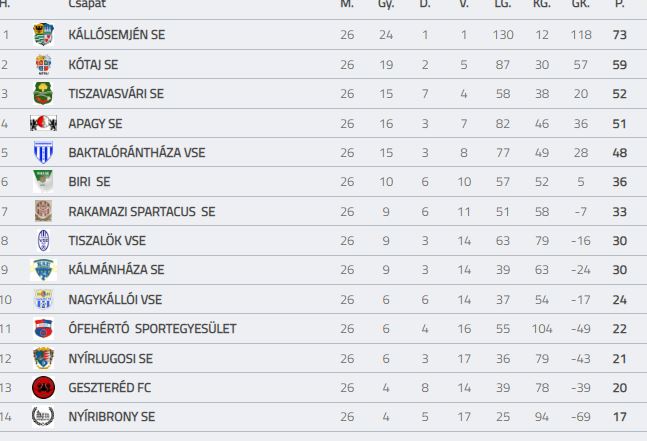Click the Baktalórántháza VSE striped shield logo
This screenshot has height=441, width=647.
pos(43,152)
